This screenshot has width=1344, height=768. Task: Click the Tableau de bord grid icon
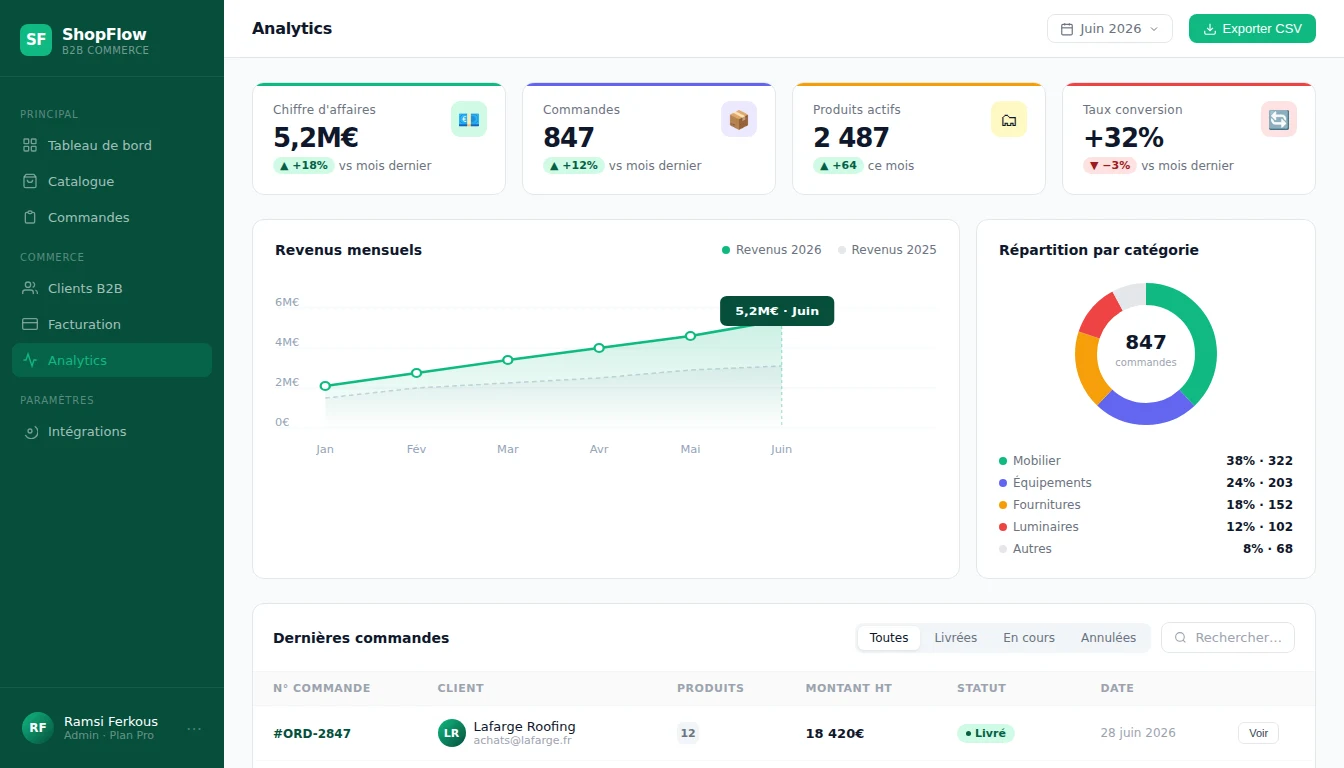pyautogui.click(x=30, y=145)
